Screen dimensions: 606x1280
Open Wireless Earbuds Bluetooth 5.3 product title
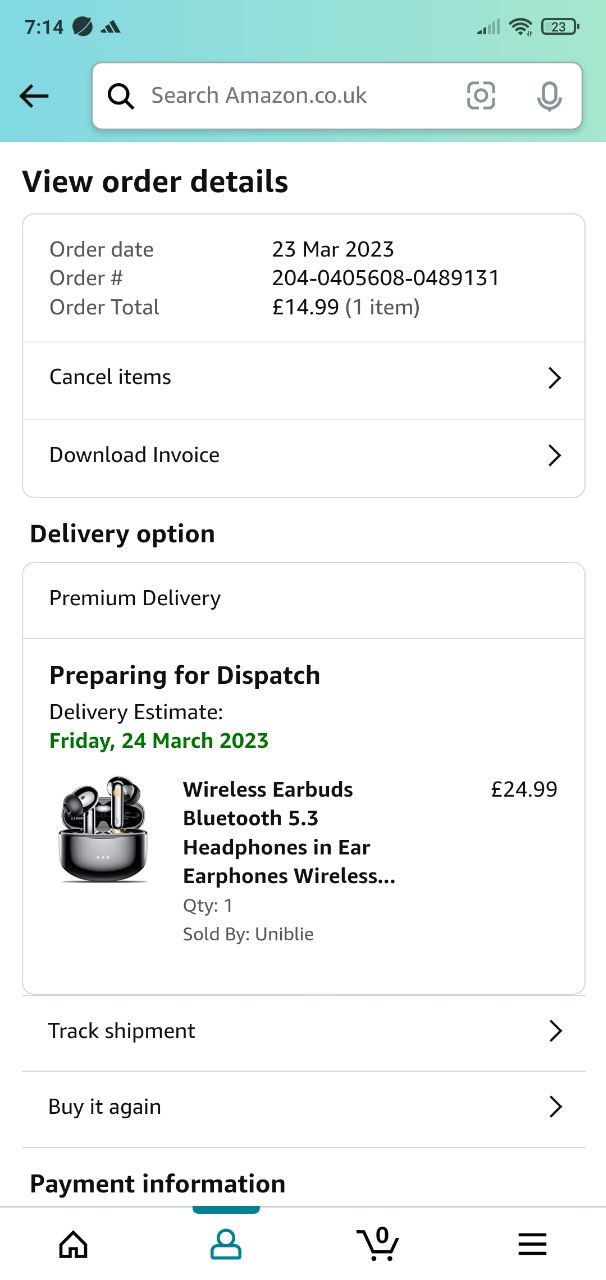pyautogui.click(x=289, y=833)
